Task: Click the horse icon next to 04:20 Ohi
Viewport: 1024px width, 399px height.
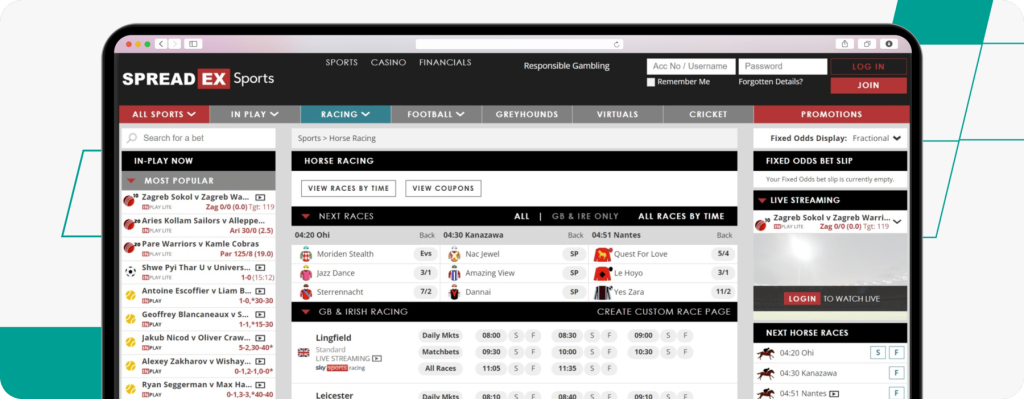Action: pos(765,353)
